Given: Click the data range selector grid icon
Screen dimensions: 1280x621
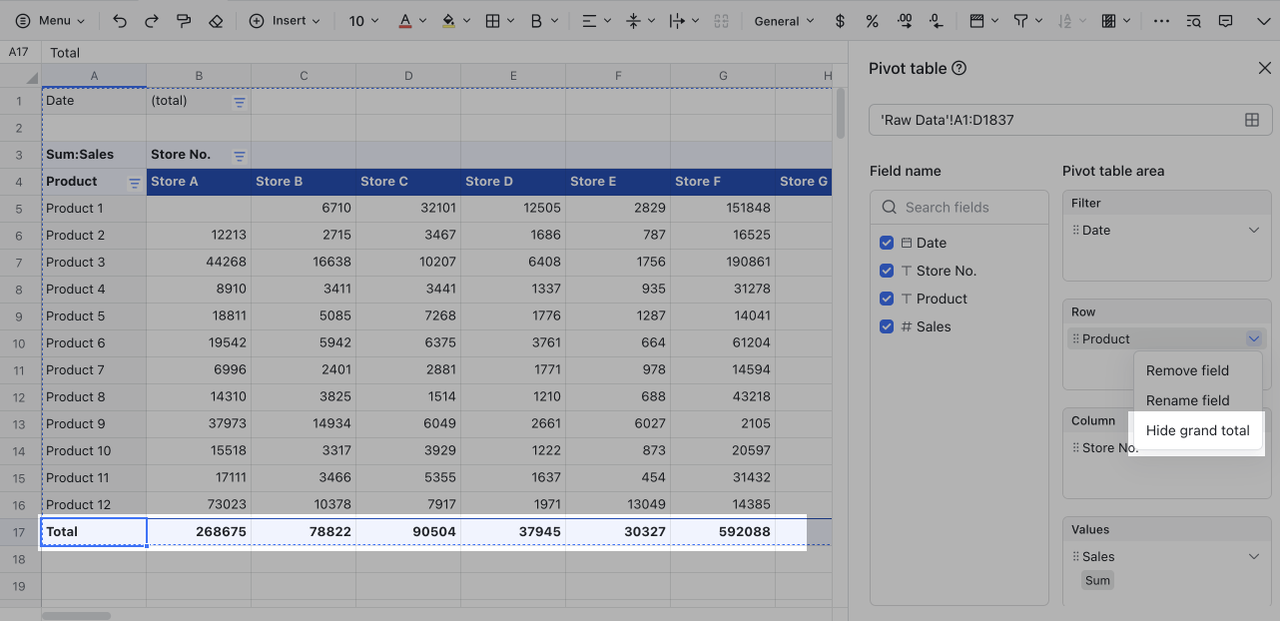Looking at the screenshot, I should (1251, 120).
